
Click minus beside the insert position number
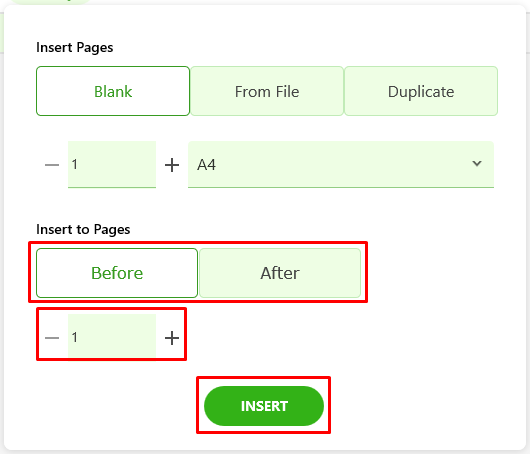[x=52, y=338]
